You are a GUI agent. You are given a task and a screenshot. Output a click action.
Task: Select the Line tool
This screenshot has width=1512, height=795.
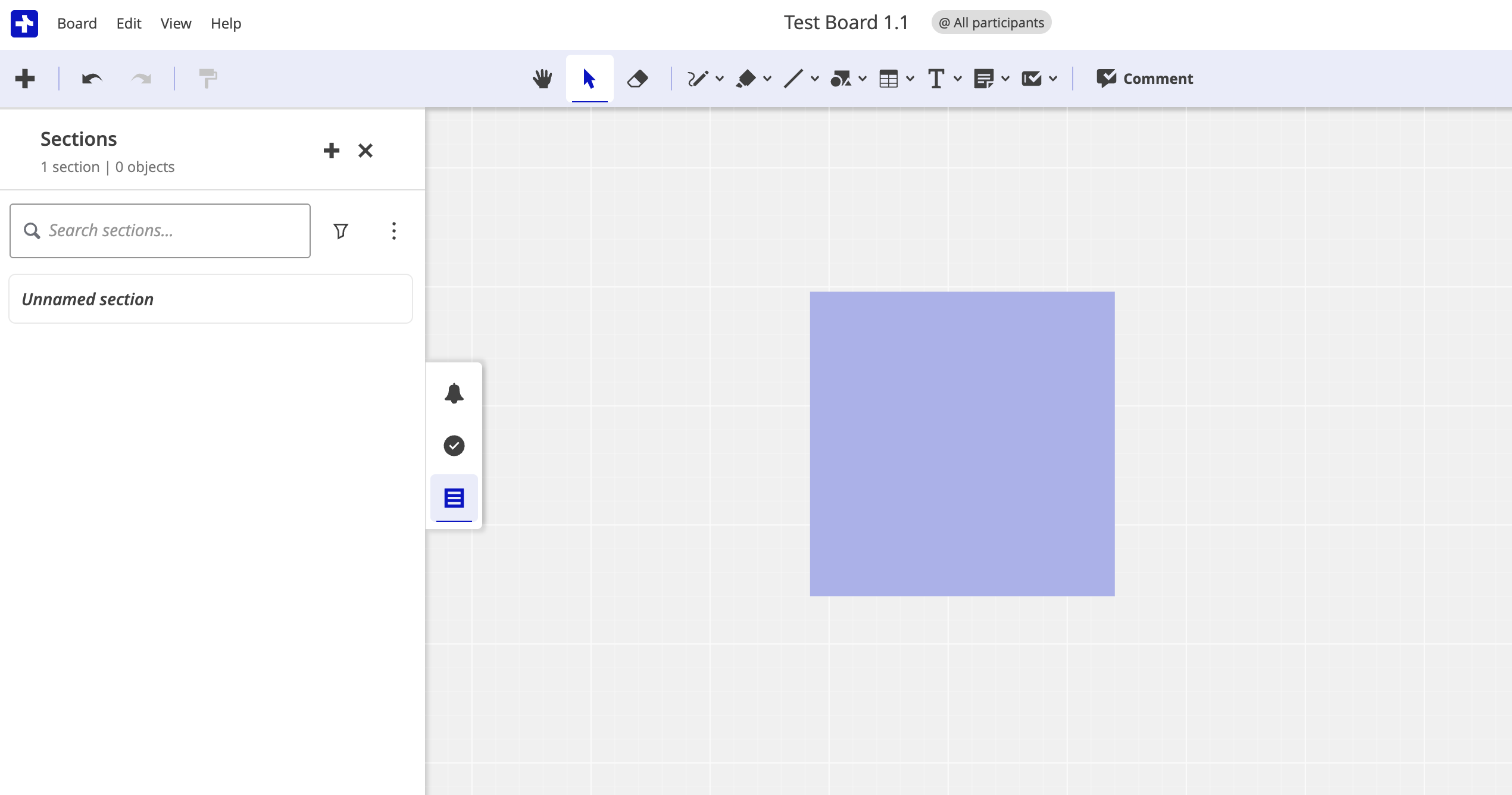[793, 79]
